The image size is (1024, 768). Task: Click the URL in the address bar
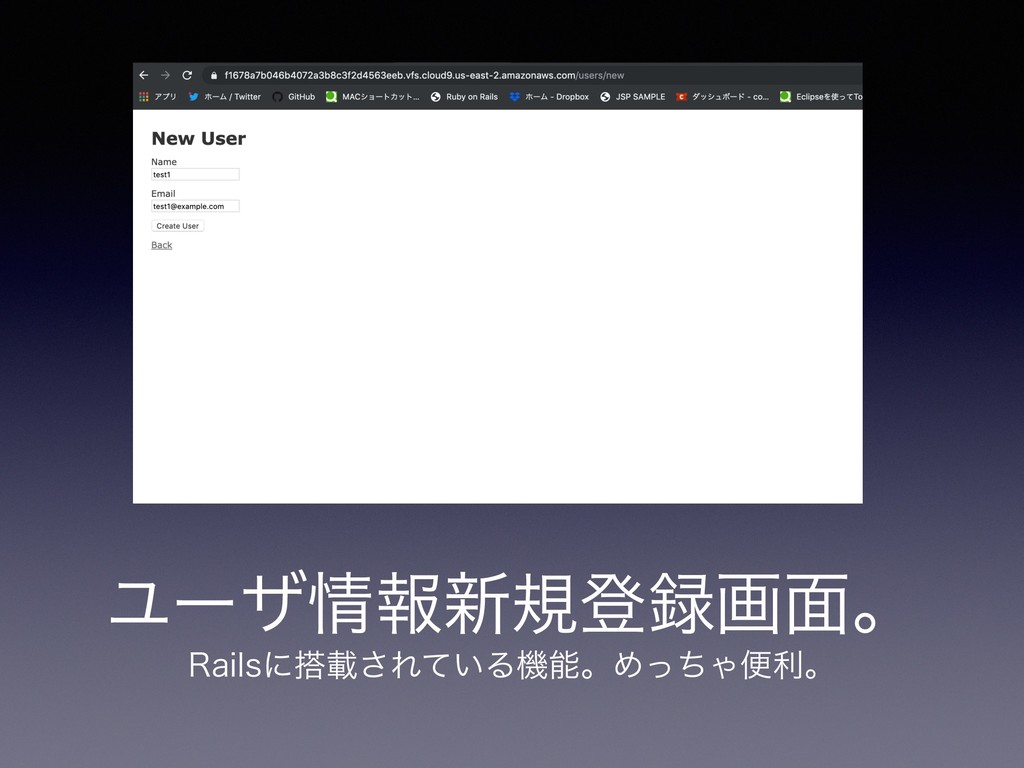point(424,75)
